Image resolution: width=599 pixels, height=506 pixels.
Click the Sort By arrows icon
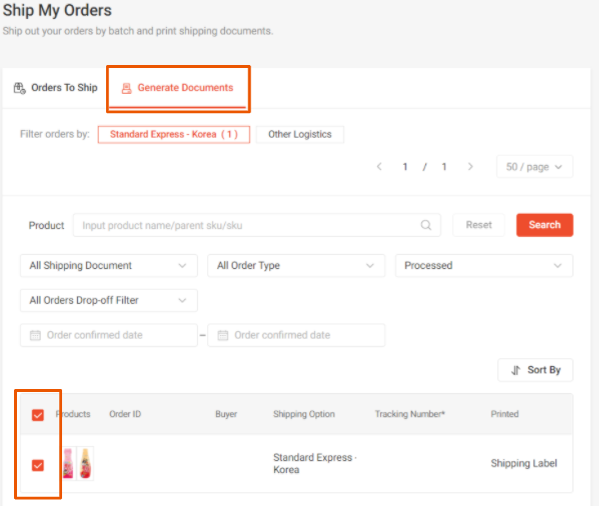[x=516, y=370]
